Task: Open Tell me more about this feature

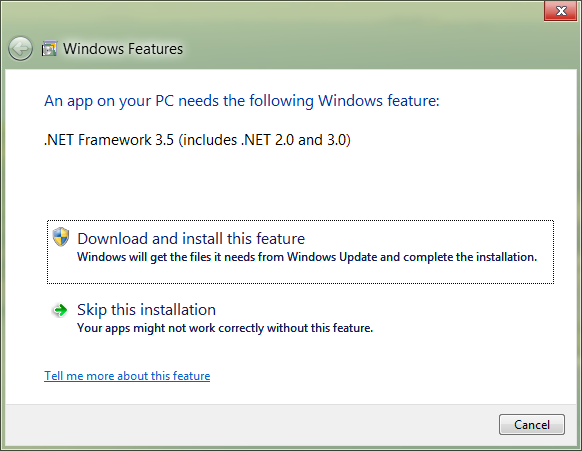Action: pyautogui.click(x=127, y=376)
